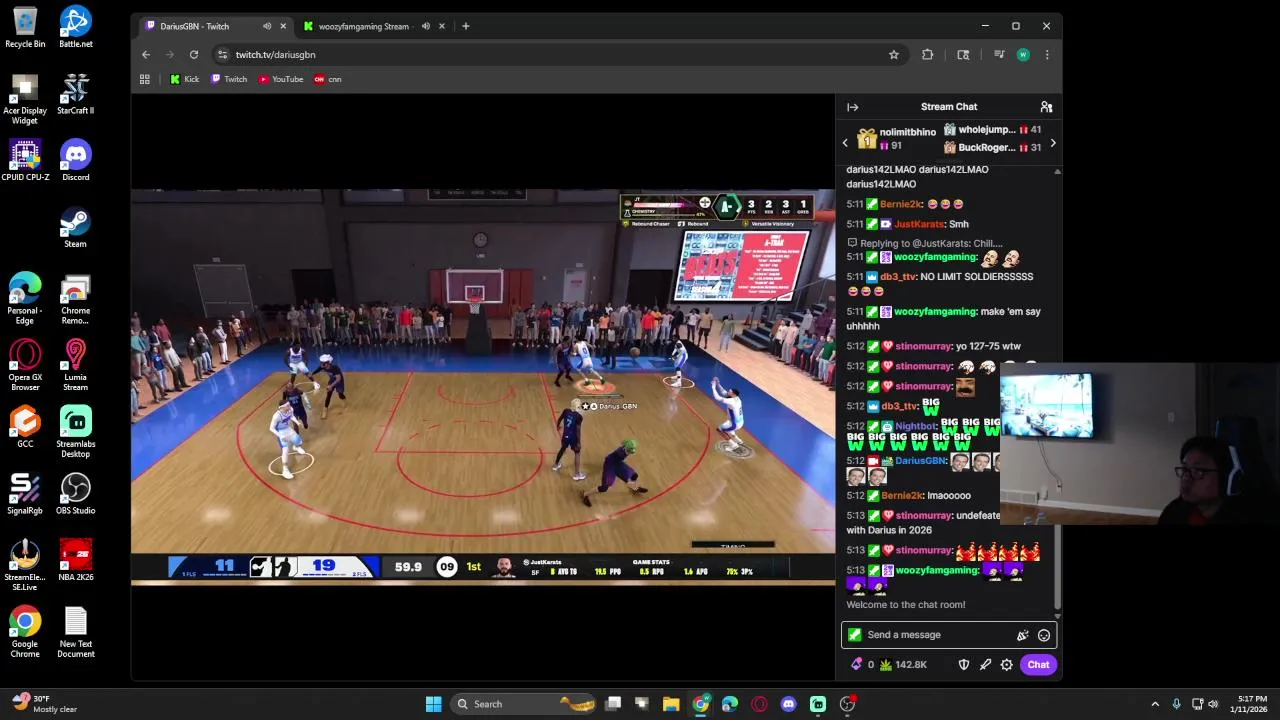Image resolution: width=1280 pixels, height=720 pixels.
Task: Open the New Text Document file
Action: click(x=76, y=633)
